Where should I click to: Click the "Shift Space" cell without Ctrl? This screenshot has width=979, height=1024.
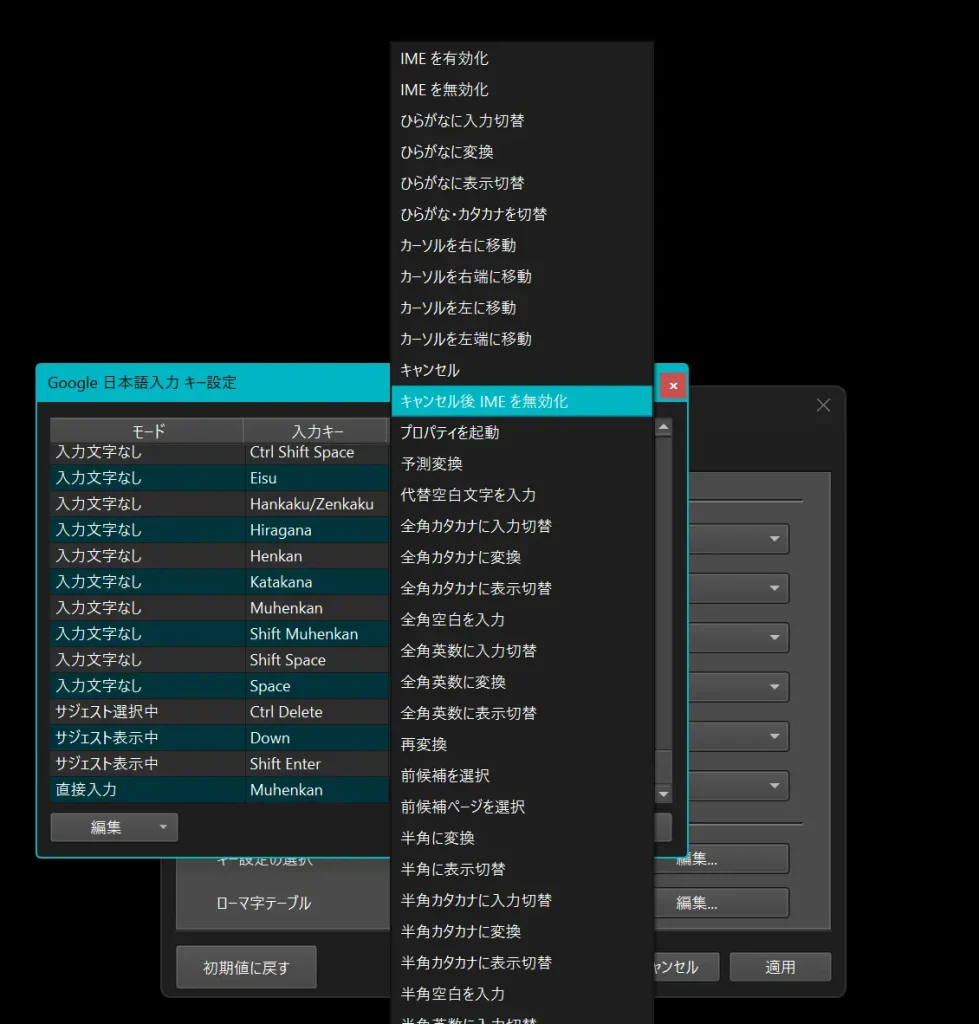(317, 660)
